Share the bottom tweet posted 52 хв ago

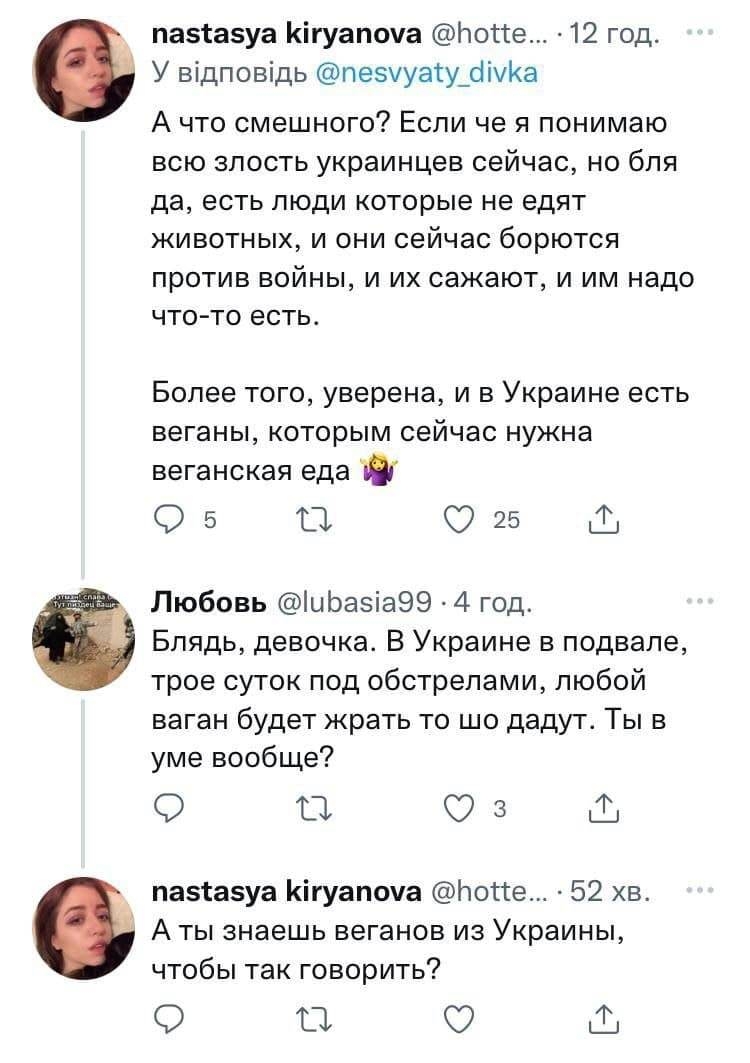(x=606, y=1020)
